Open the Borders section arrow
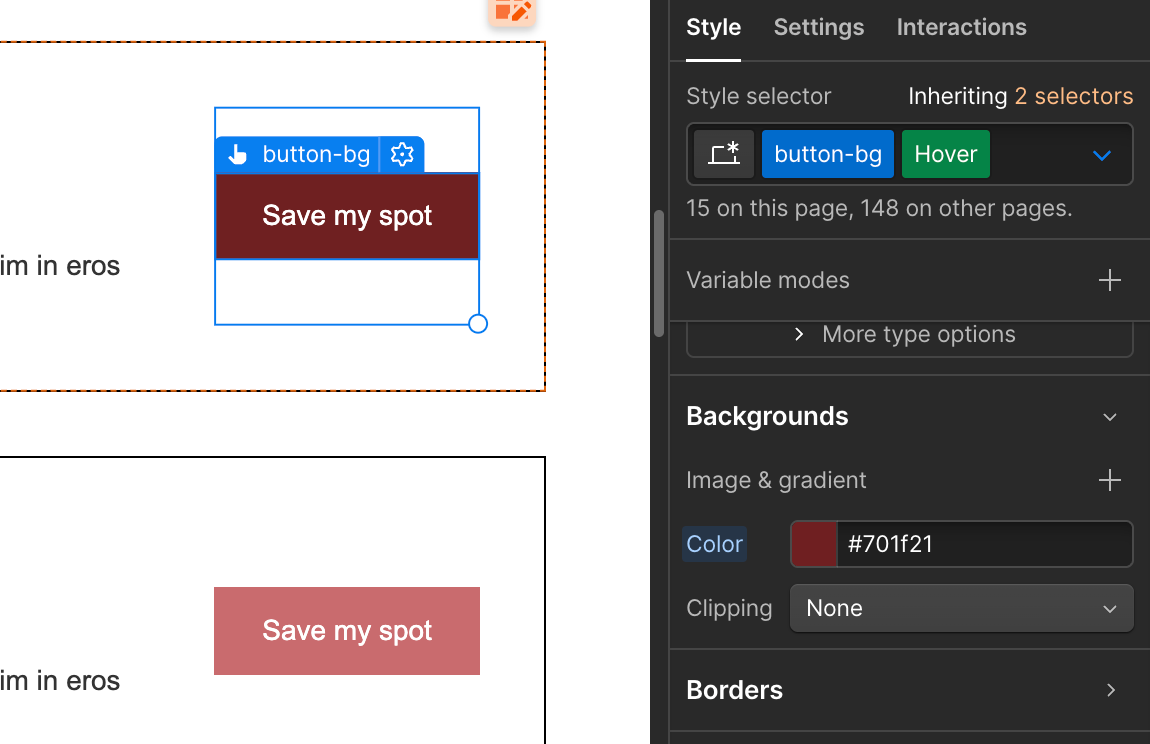The height and width of the screenshot is (744, 1150). pyautogui.click(x=1110, y=690)
